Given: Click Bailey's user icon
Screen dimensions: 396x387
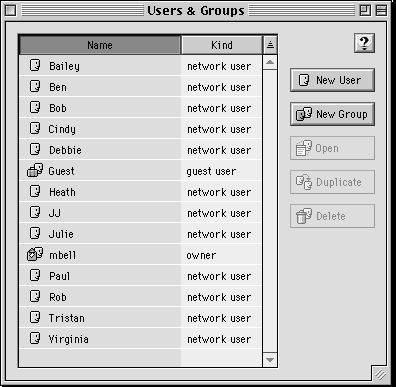Looking at the screenshot, I should (x=35, y=65).
